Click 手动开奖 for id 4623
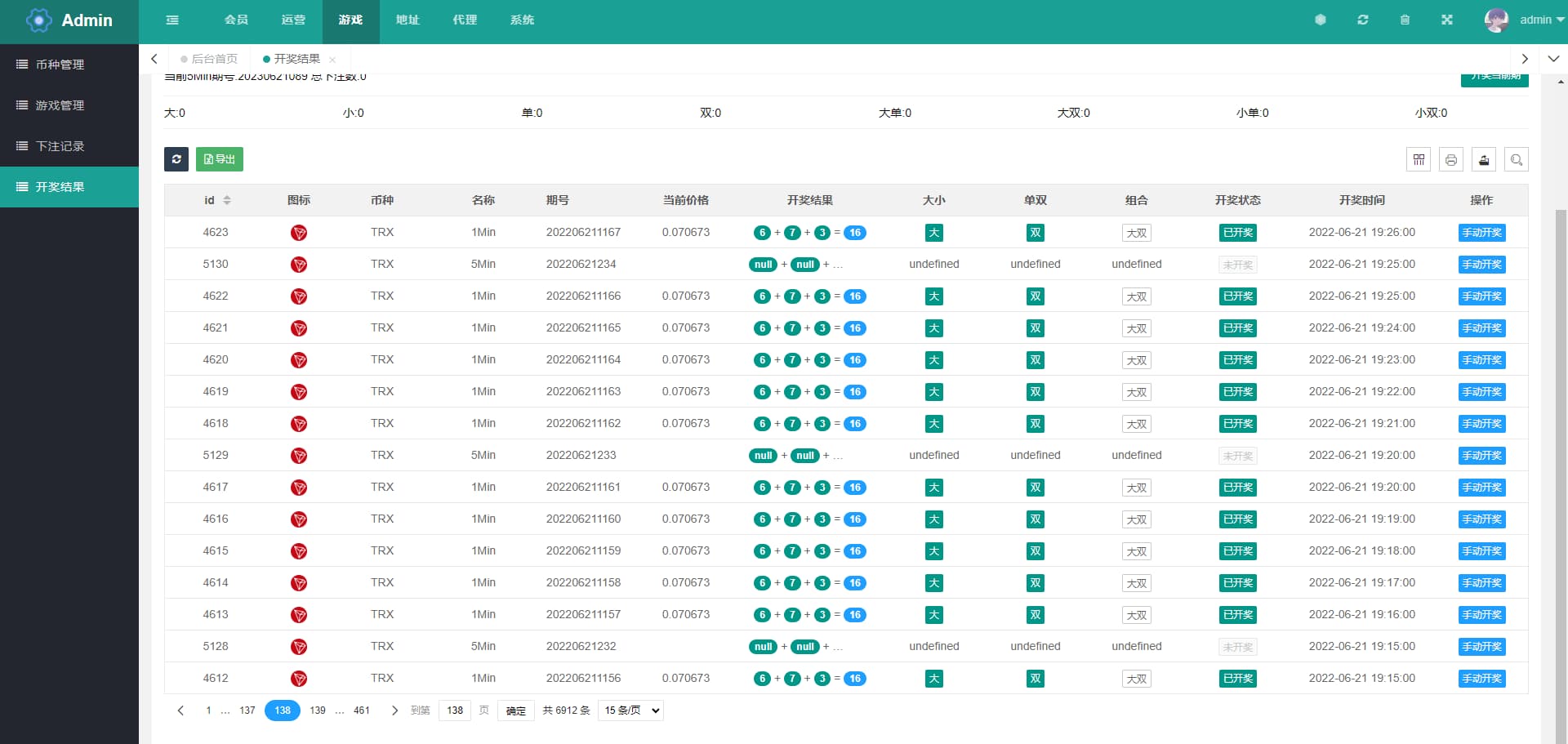Screen dimensions: 1568x744 [1481, 233]
